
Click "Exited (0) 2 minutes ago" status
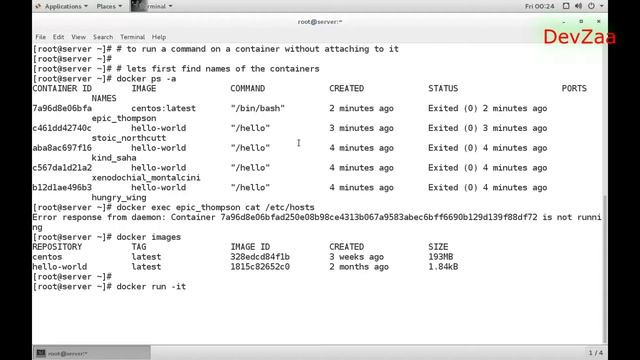(487, 108)
